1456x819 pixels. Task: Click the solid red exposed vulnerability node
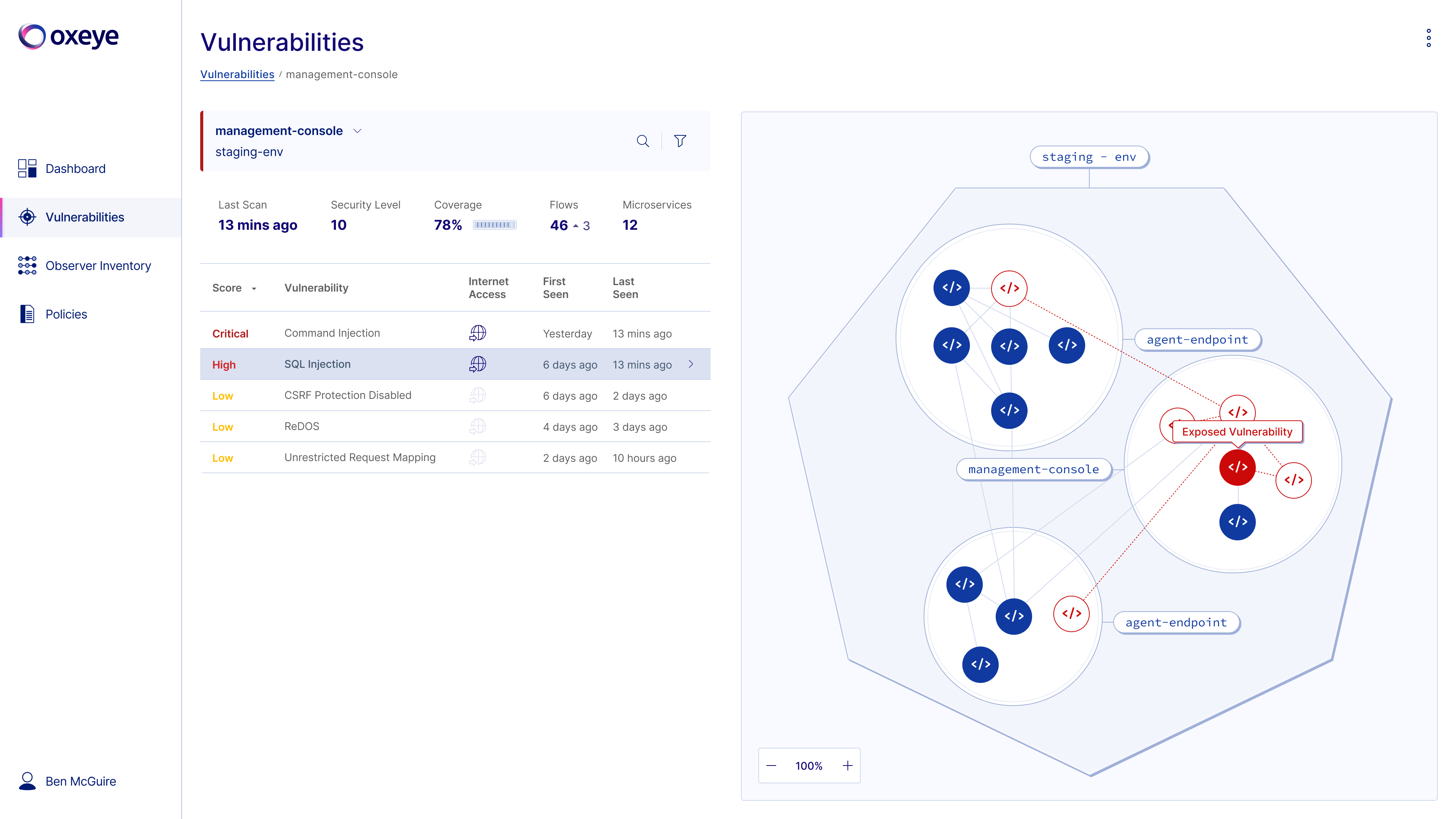1237,468
